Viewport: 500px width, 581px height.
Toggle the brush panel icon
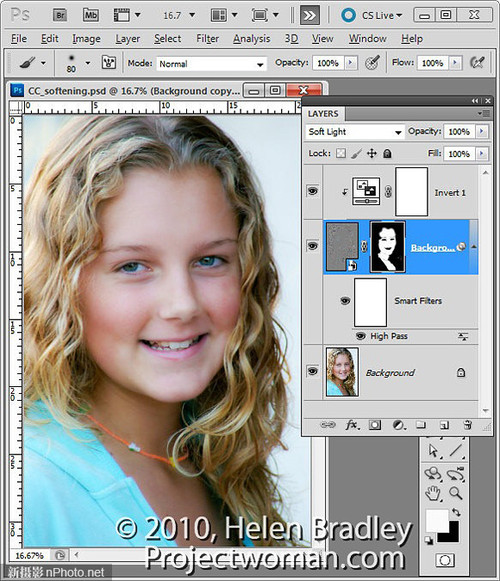(109, 63)
